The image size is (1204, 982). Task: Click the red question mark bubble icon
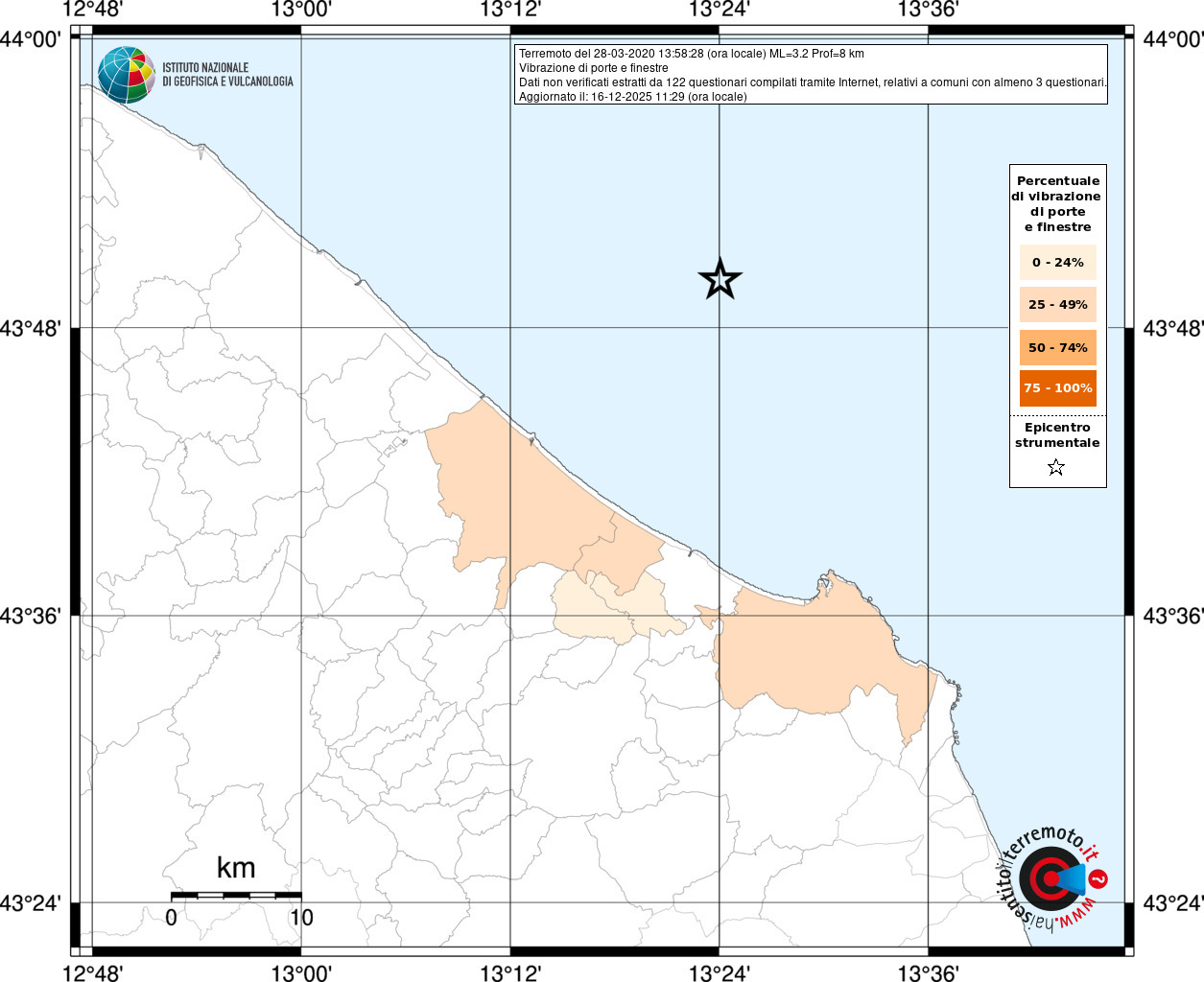coord(1099,878)
